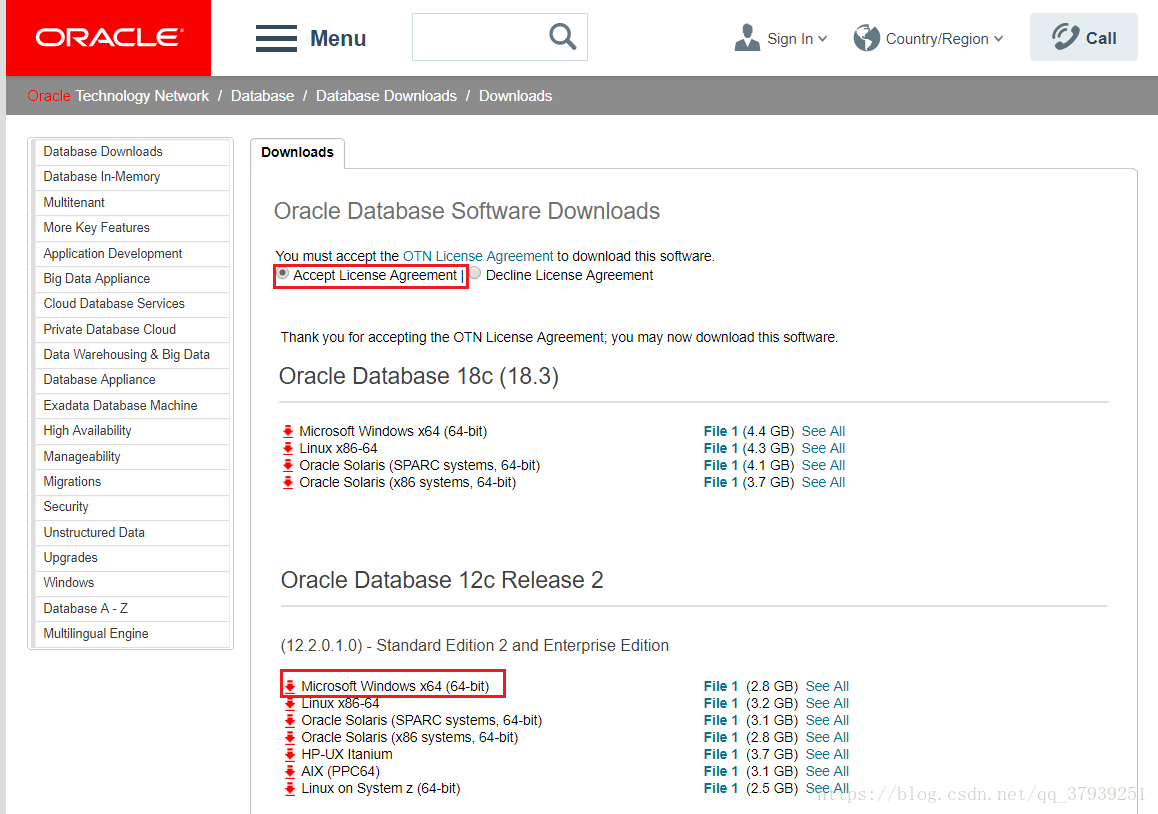Screen dimensions: 1158x814
Task: Click the magnifier search icon
Action: pos(563,36)
